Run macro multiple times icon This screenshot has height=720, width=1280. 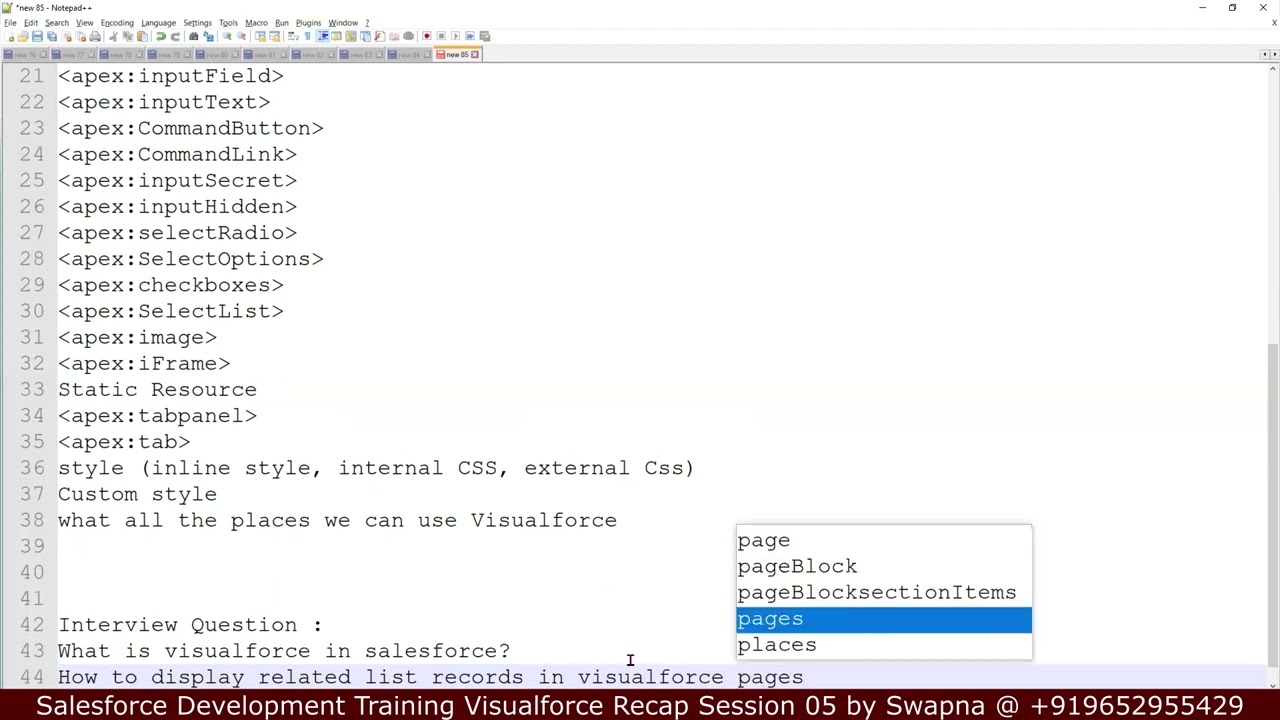point(470,36)
